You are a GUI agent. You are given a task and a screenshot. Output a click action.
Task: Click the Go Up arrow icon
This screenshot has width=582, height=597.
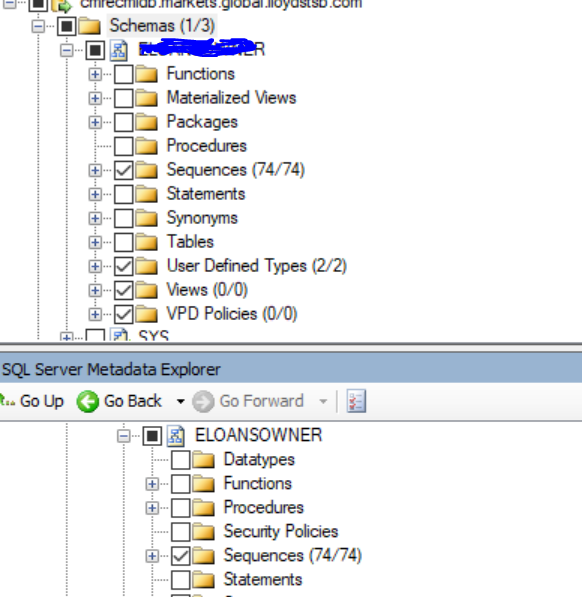(7, 401)
